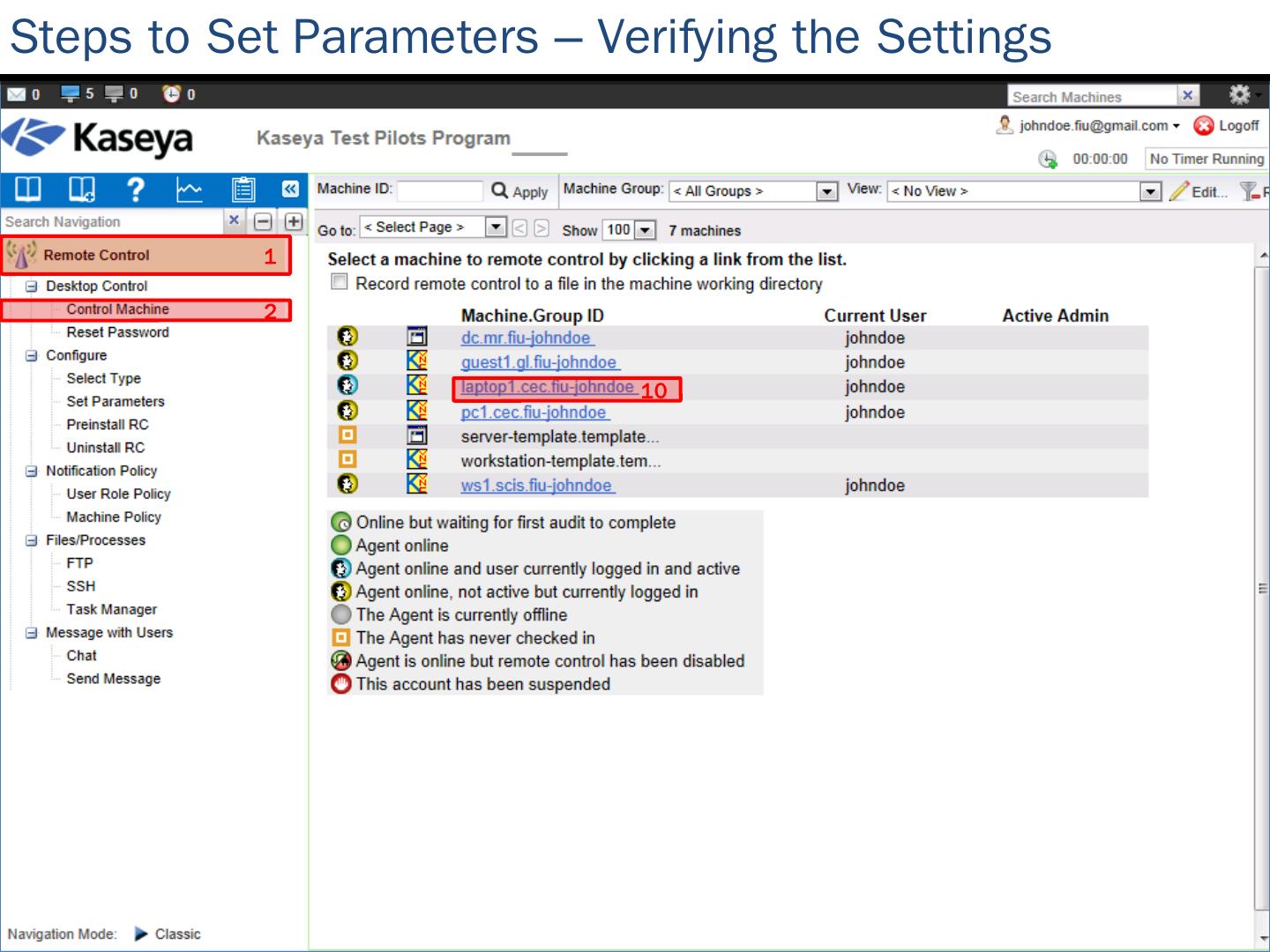The width and height of the screenshot is (1270, 952).
Task: Open the View dropdown list
Action: [x=1150, y=191]
